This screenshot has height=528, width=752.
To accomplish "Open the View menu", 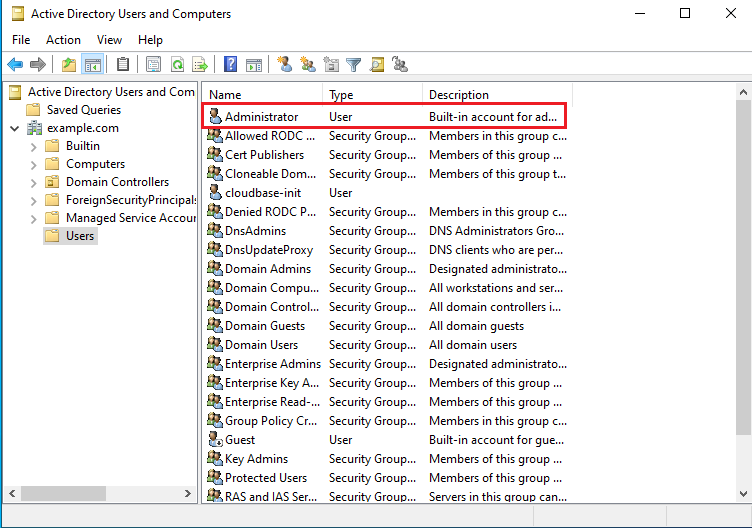I will [x=109, y=40].
